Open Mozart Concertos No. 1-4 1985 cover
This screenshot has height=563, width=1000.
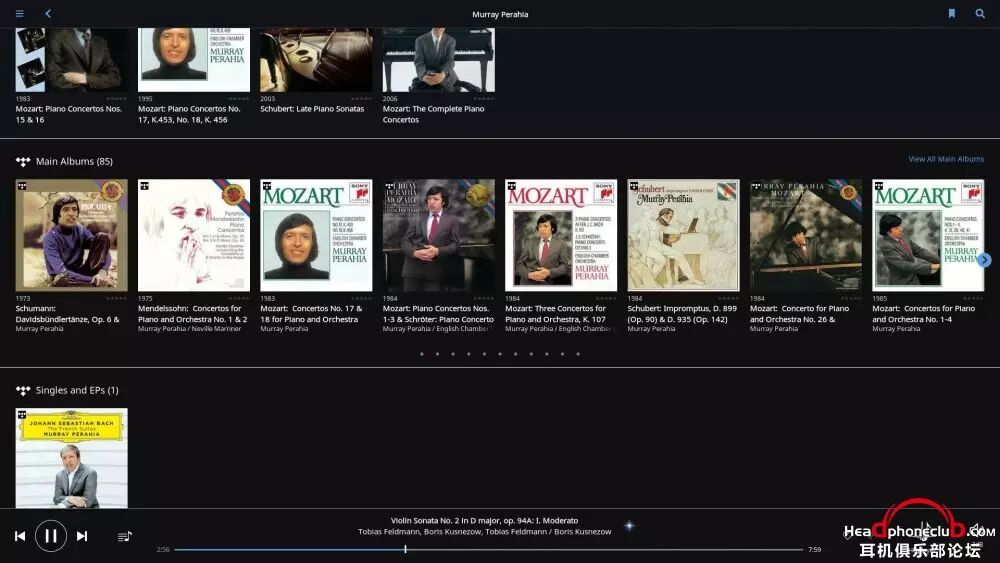pyautogui.click(x=929, y=235)
